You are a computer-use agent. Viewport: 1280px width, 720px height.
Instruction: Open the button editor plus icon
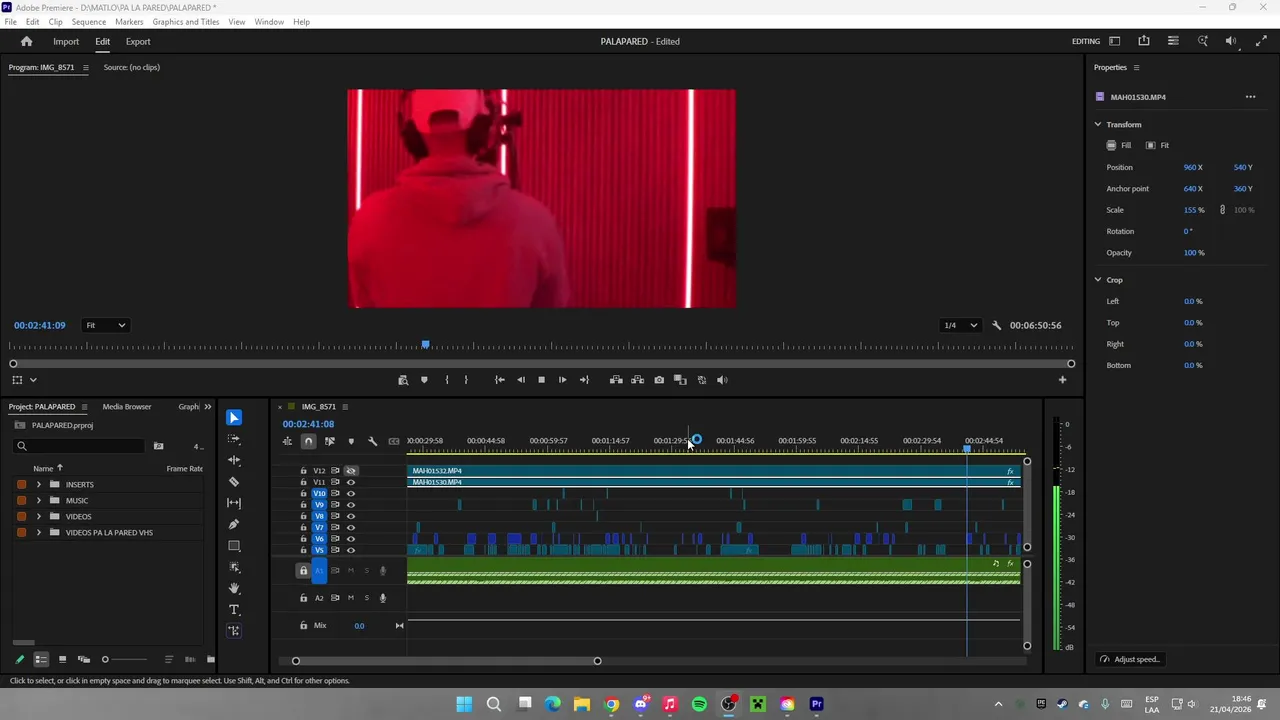[1062, 380]
